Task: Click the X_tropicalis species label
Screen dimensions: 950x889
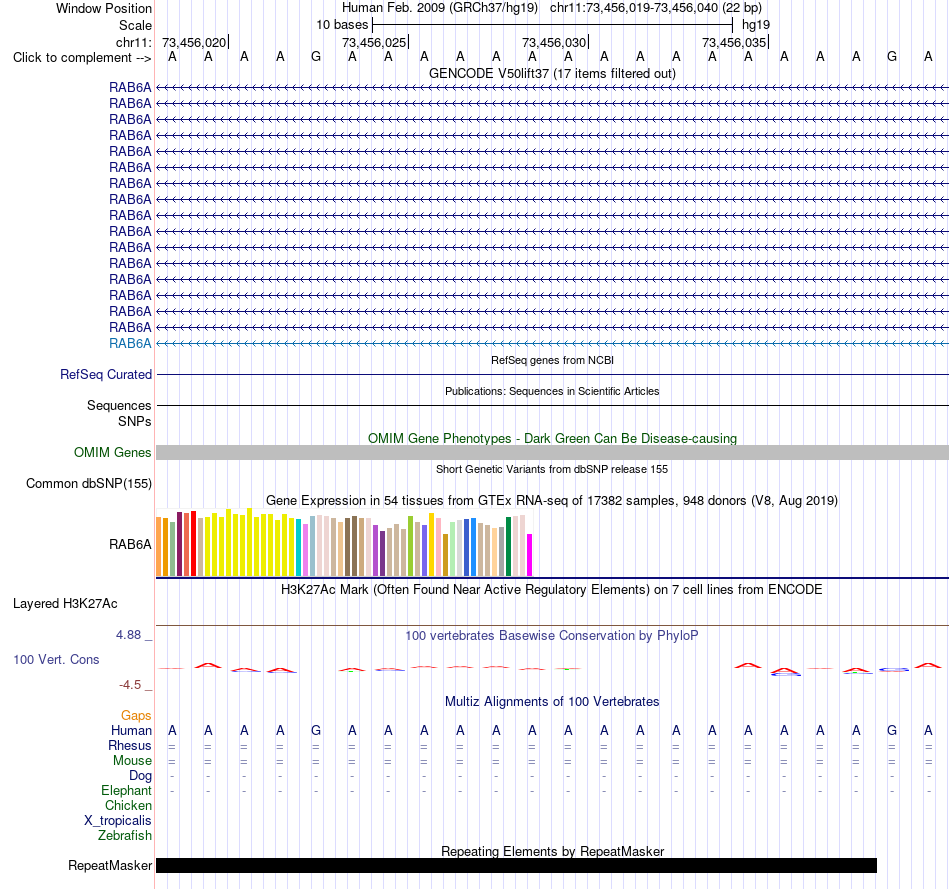Action: [x=118, y=821]
